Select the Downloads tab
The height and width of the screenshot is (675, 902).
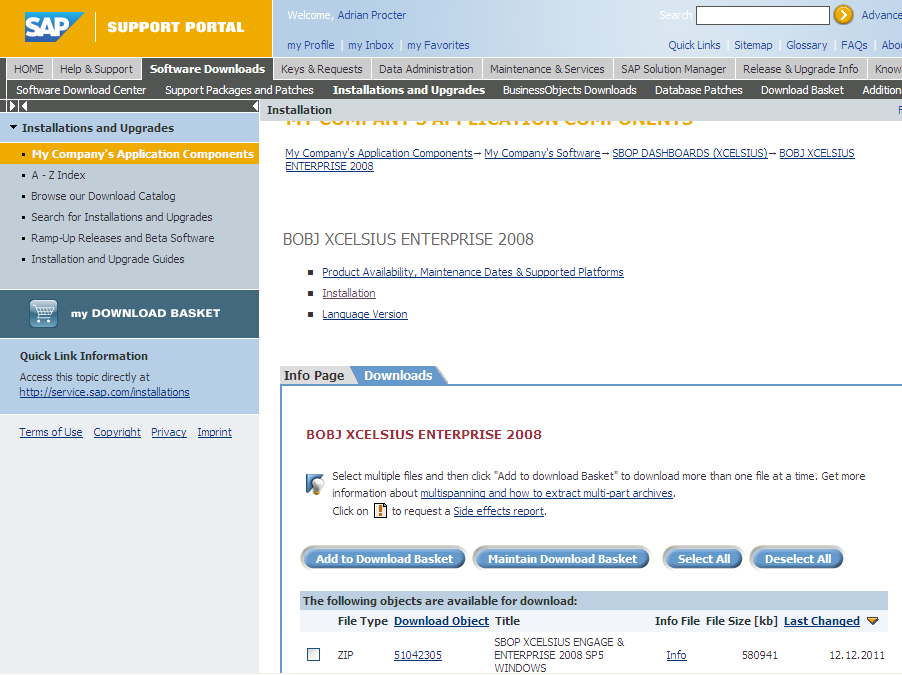[x=398, y=375]
